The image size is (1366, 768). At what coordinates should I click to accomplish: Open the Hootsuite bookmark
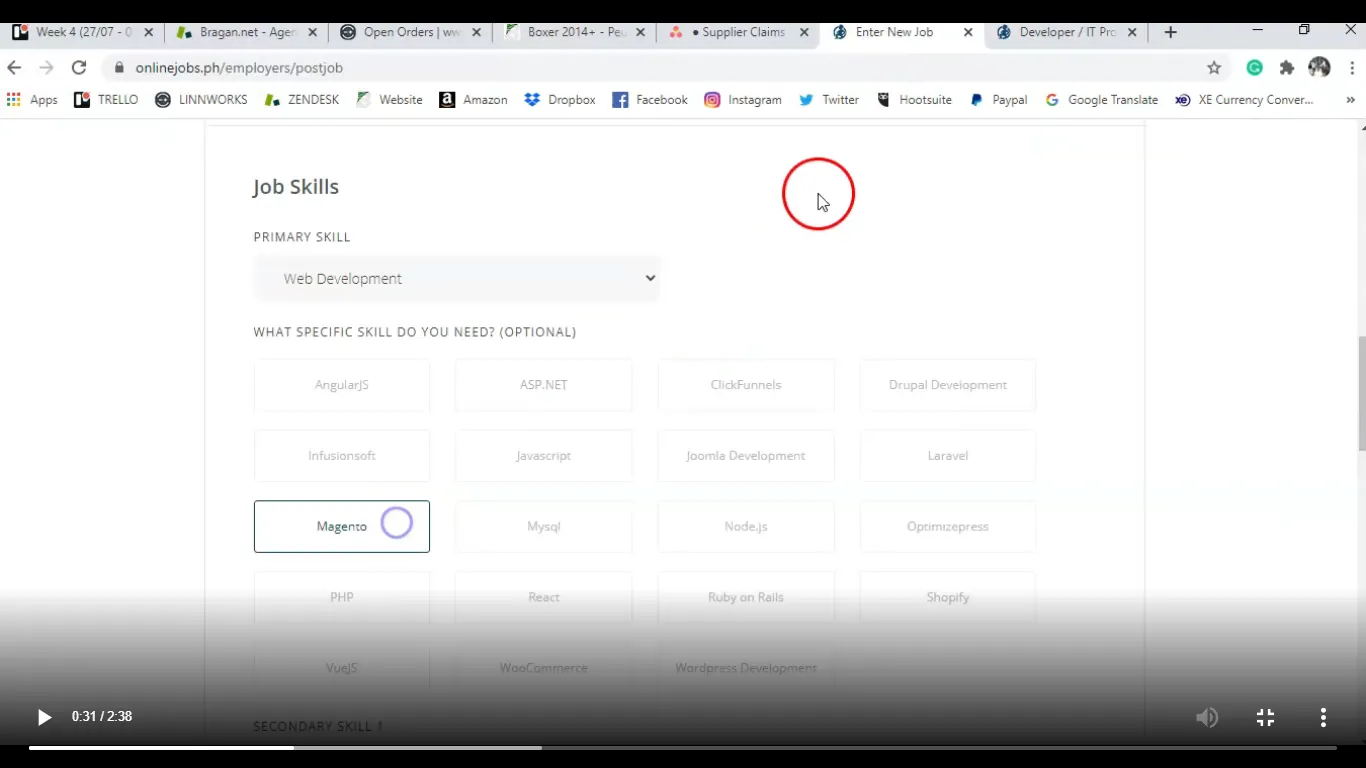point(914,100)
